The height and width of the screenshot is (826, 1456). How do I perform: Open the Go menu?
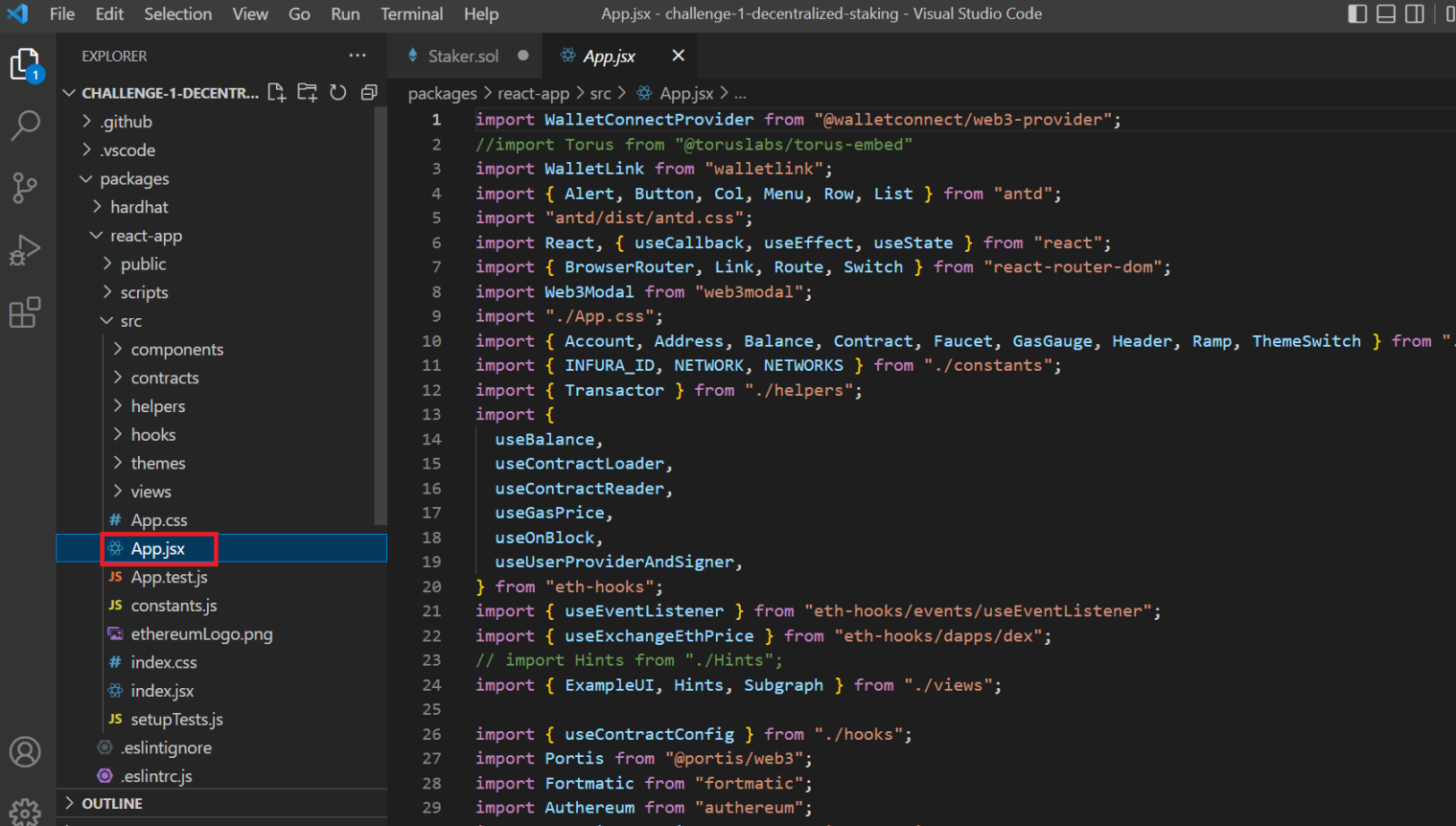pyautogui.click(x=299, y=13)
